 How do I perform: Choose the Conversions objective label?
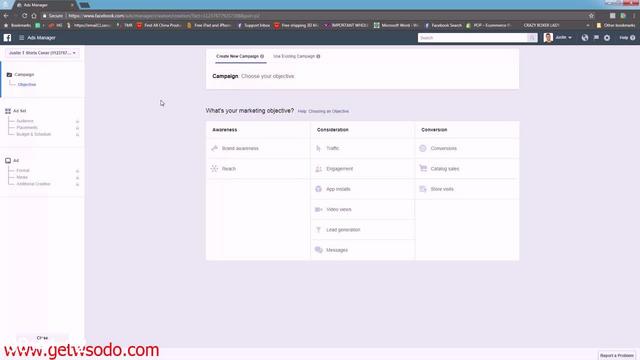[444, 148]
